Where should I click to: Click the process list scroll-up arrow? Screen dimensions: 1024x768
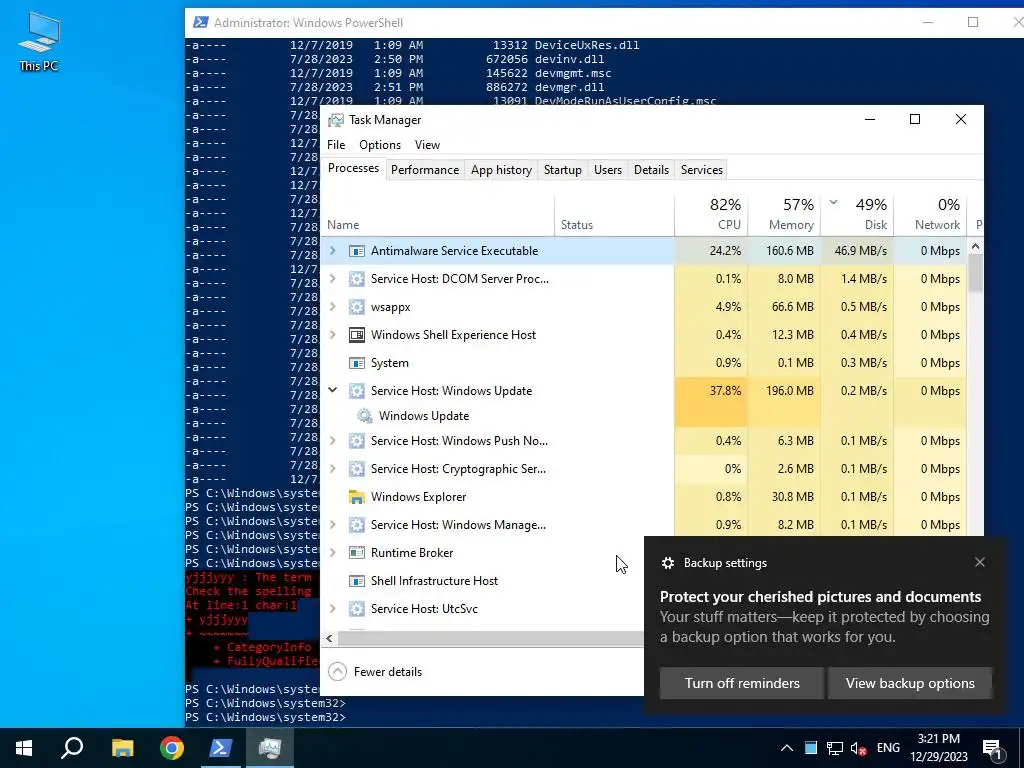click(975, 246)
